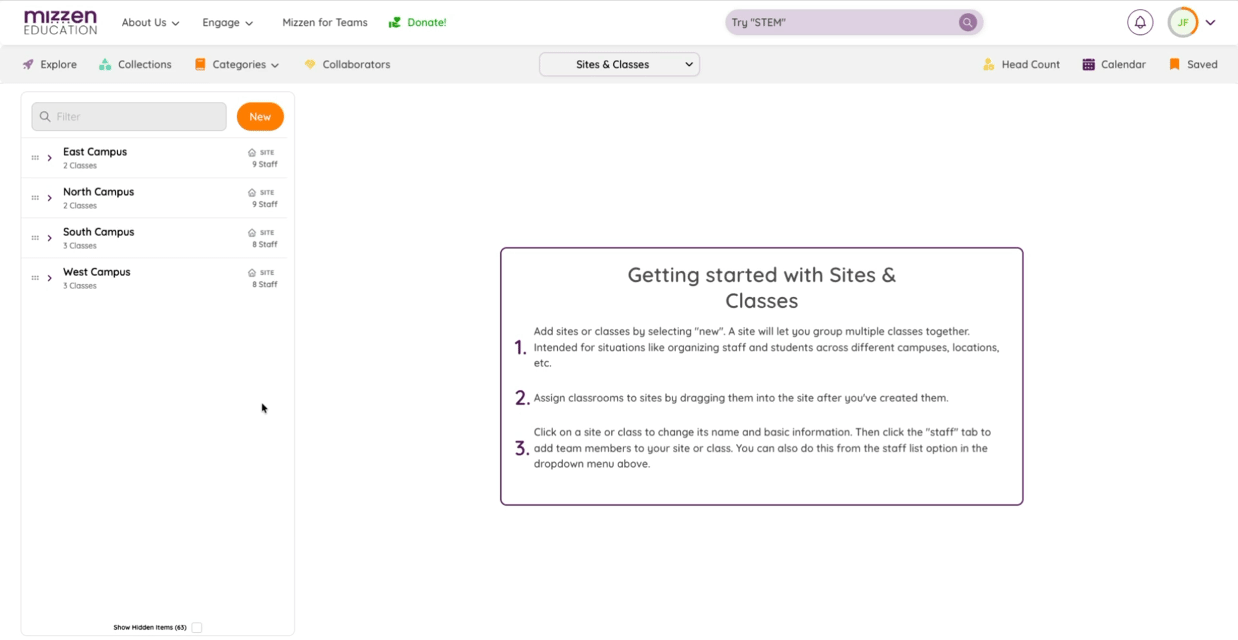Open the About Us menu
Image resolution: width=1238 pixels, height=640 pixels.
[150, 23]
